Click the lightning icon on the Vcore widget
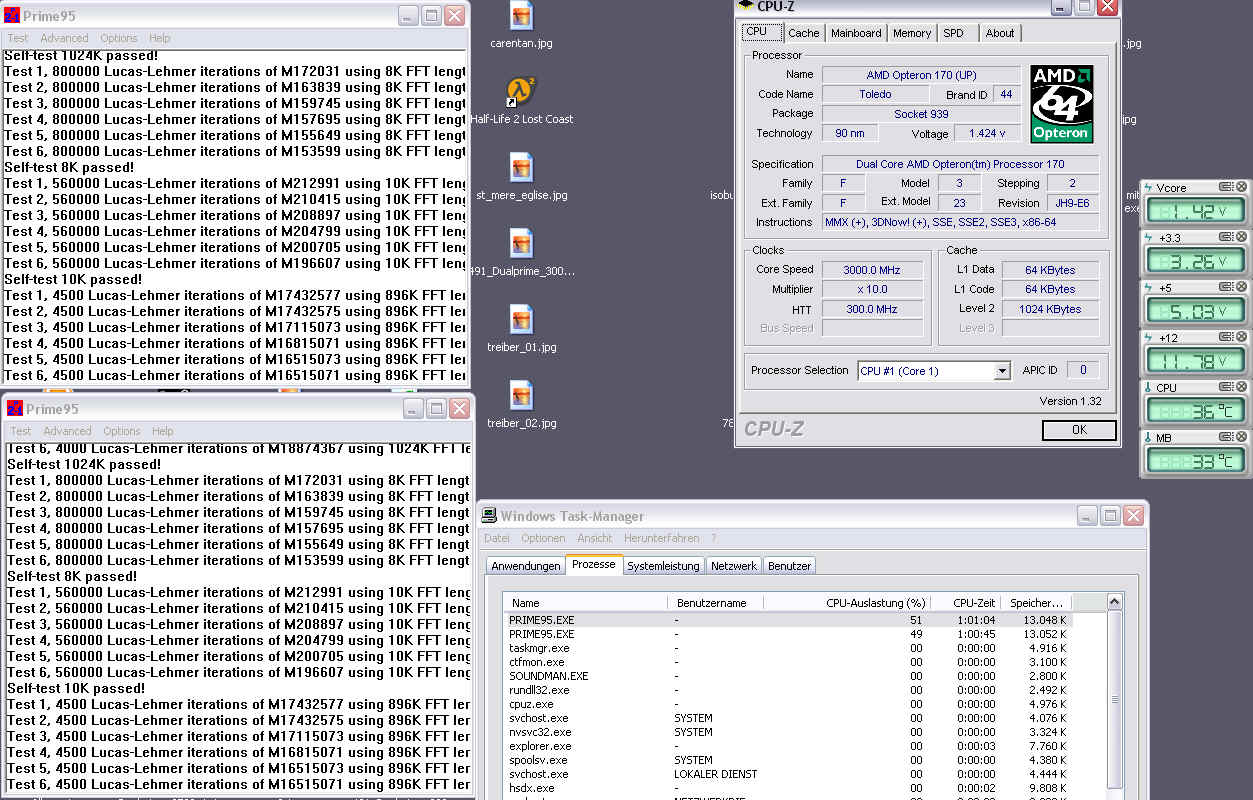Viewport: 1253px width, 800px height. (x=1148, y=187)
